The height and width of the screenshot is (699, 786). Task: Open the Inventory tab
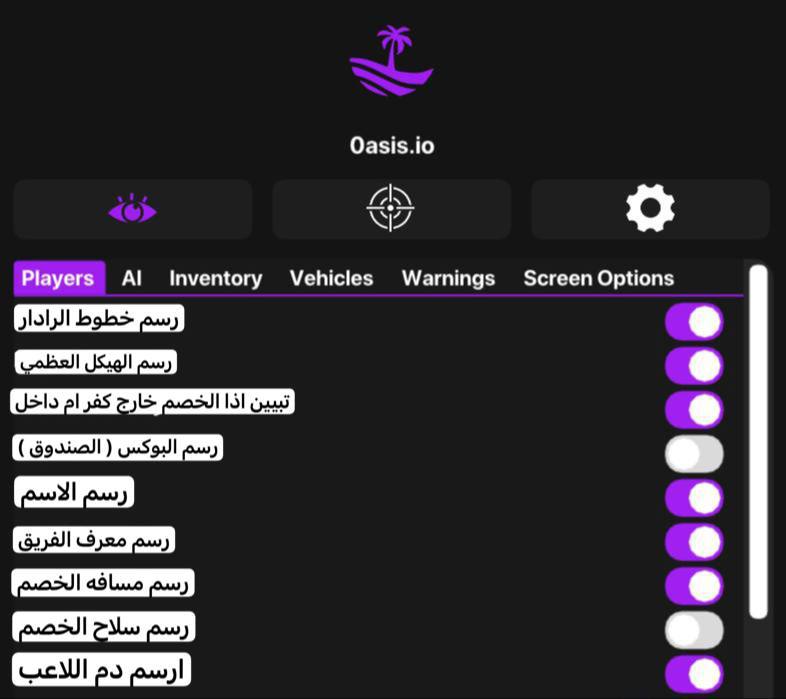(x=215, y=278)
